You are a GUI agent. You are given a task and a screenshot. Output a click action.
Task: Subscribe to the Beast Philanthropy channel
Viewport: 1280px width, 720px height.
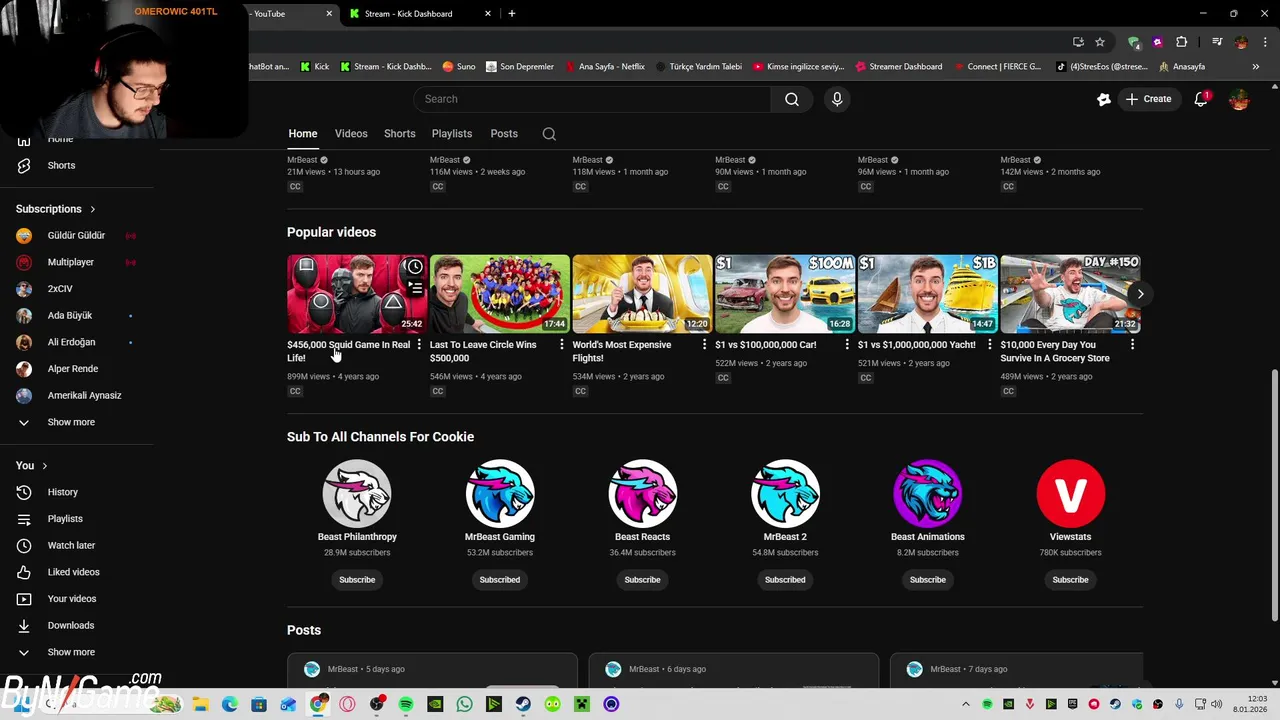click(x=357, y=580)
